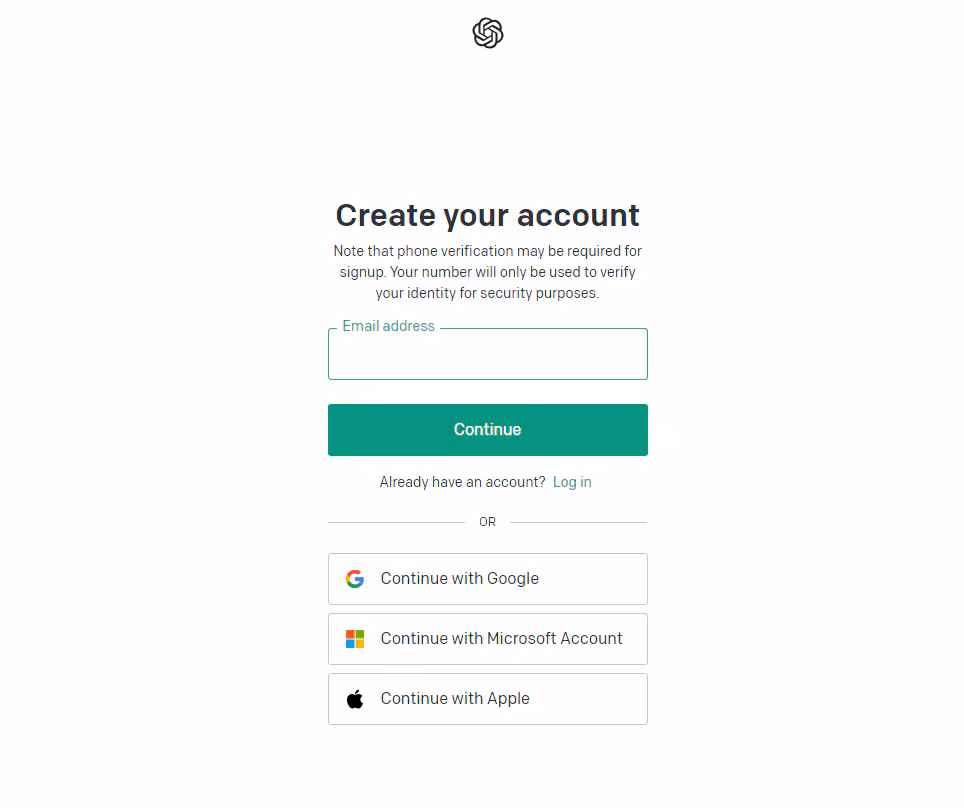Viewport: 964px width, 808px height.
Task: Open the Log in link
Action: 572,482
